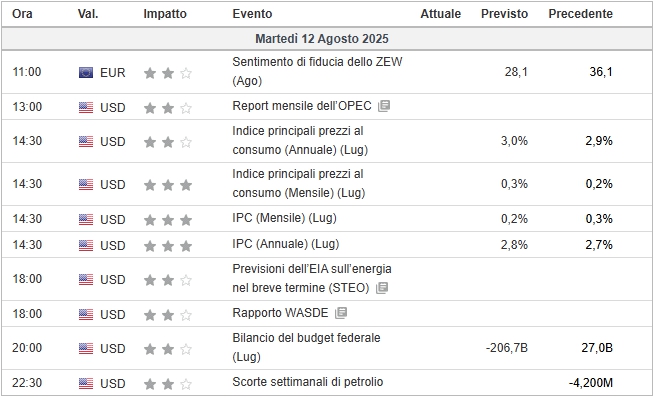Open the IPC (Annuale) (Lug) event
Viewport: 656px width, 402px height.
coord(286,244)
